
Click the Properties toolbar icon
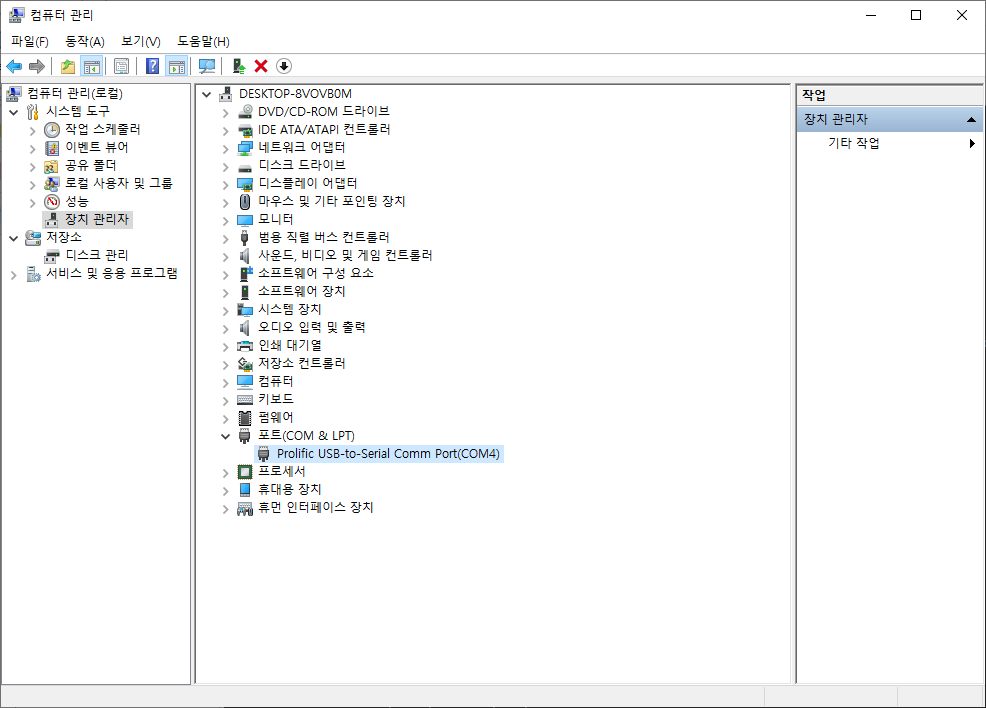pyautogui.click(x=121, y=66)
